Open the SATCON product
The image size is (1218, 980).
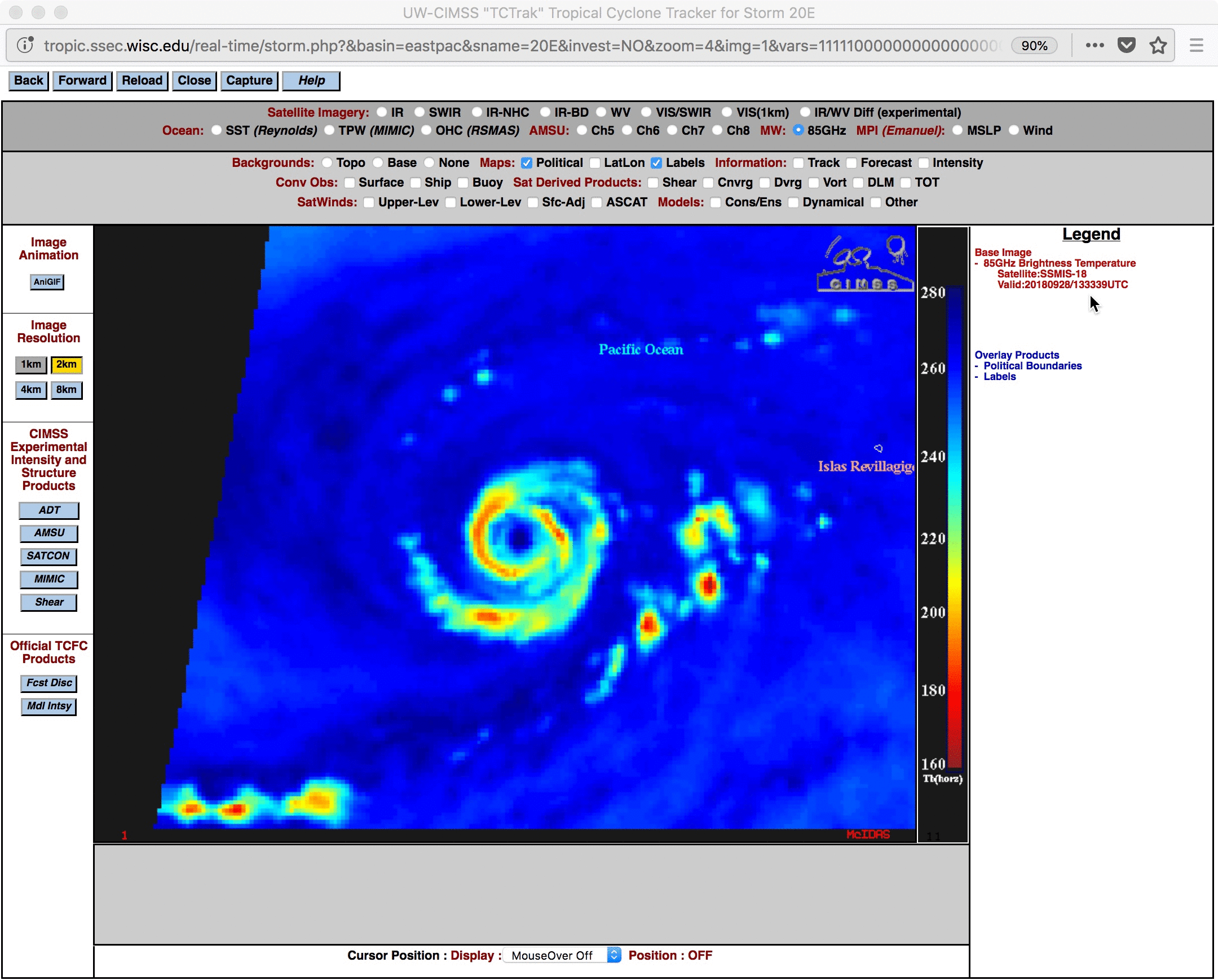point(48,557)
